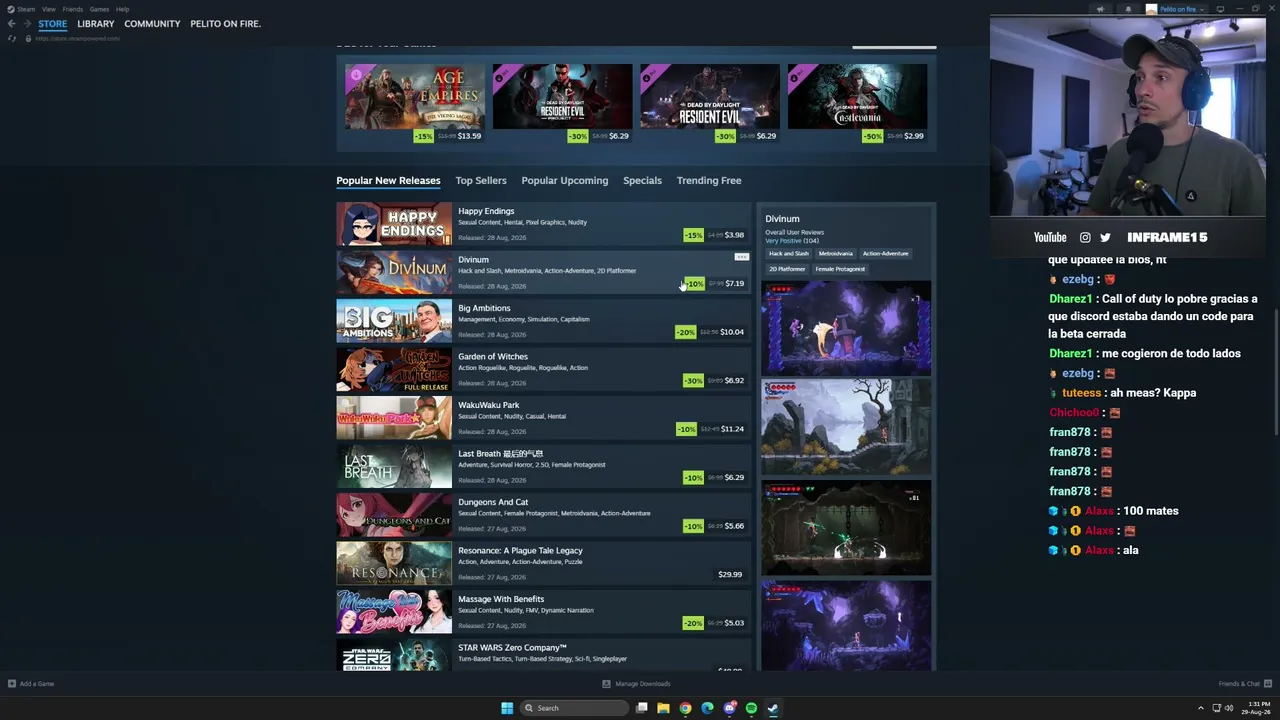Click Add a Game
The height and width of the screenshot is (720, 1280).
coord(31,684)
